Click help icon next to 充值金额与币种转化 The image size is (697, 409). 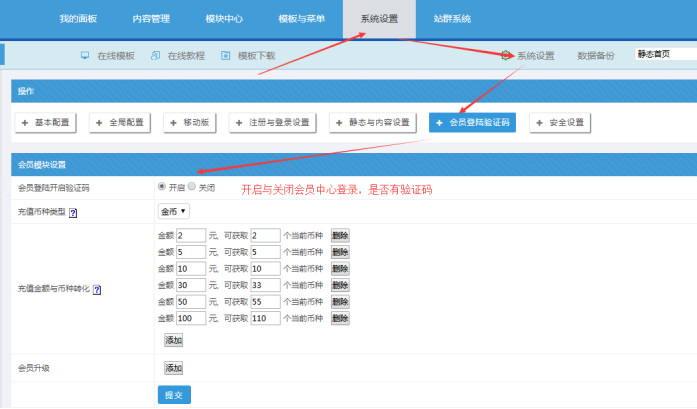97,289
